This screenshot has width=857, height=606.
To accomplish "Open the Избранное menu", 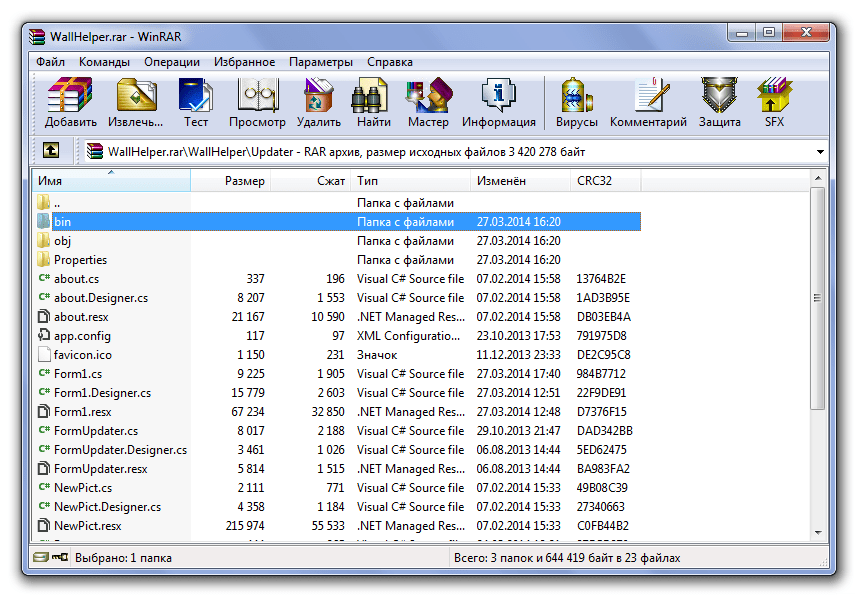I will point(244,62).
